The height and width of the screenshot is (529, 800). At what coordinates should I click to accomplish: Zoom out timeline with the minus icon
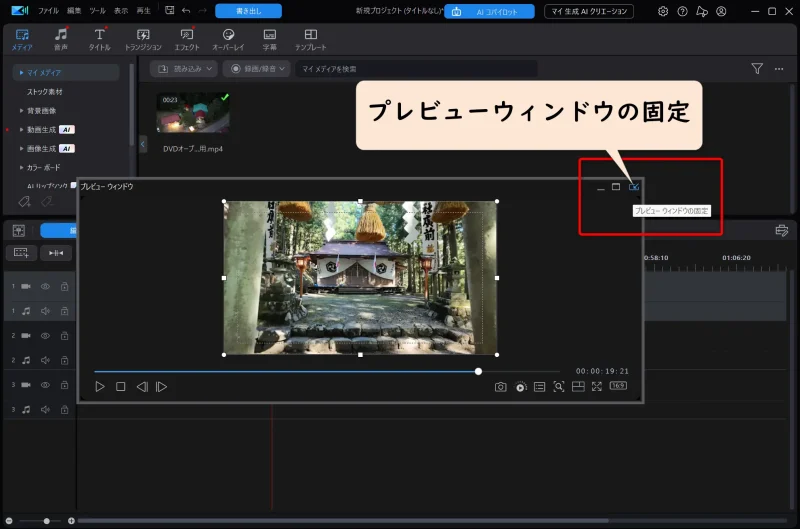tap(9, 521)
